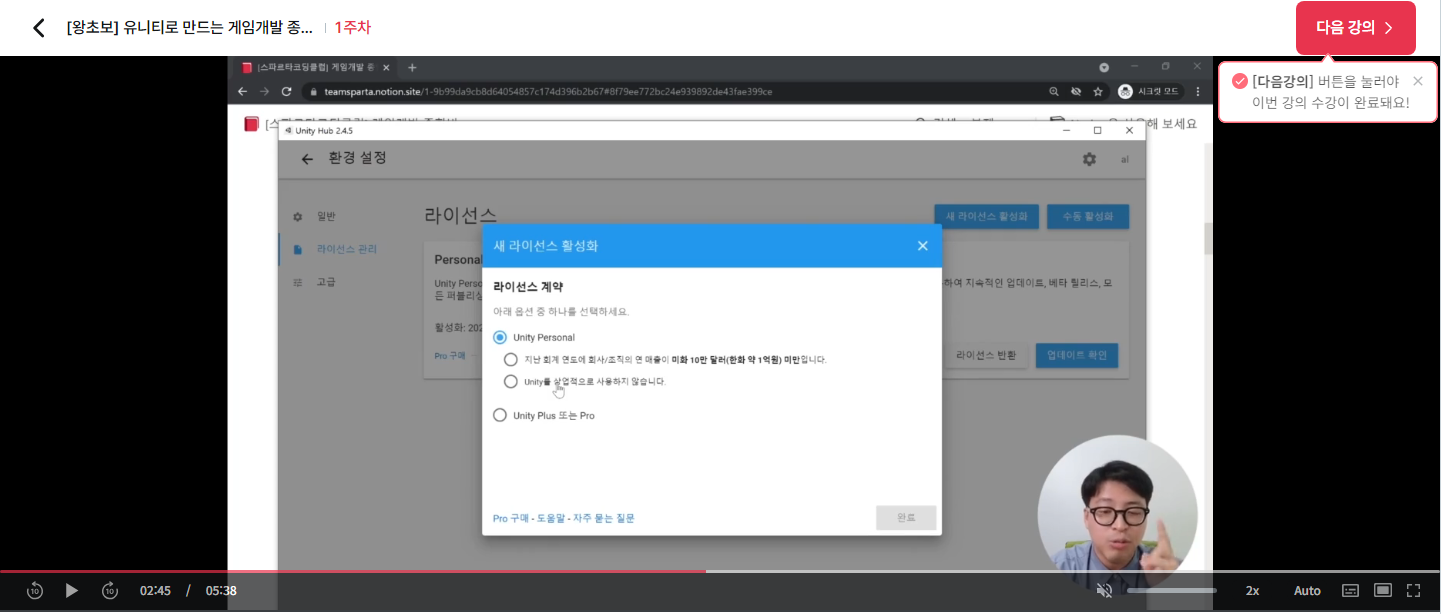Click the 라이선스 반환 button
Screen dimensions: 1441x614
[986, 355]
